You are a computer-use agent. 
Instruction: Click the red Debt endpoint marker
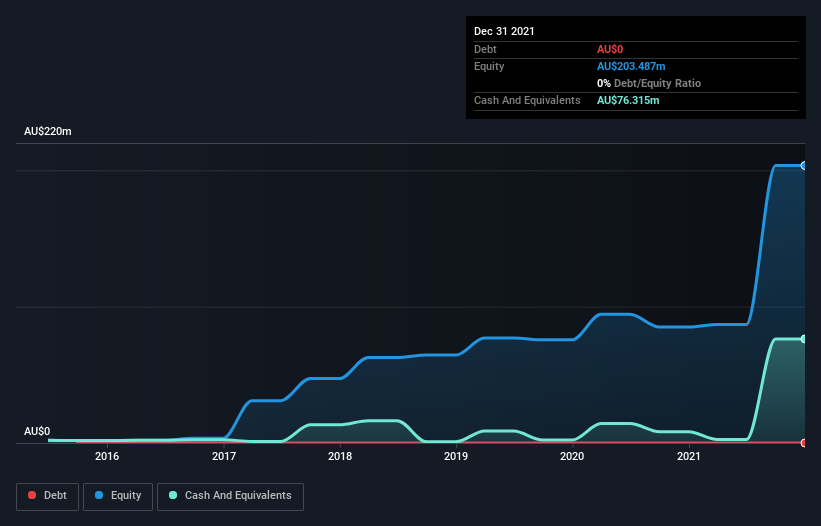pos(804,443)
